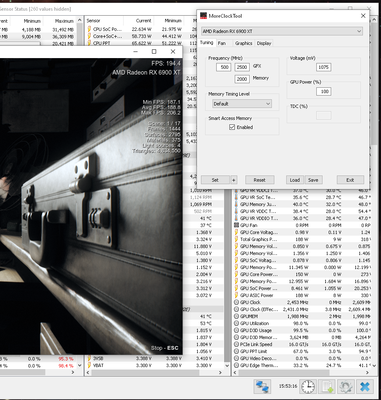Click the clock reset timer icon

click(308, 387)
